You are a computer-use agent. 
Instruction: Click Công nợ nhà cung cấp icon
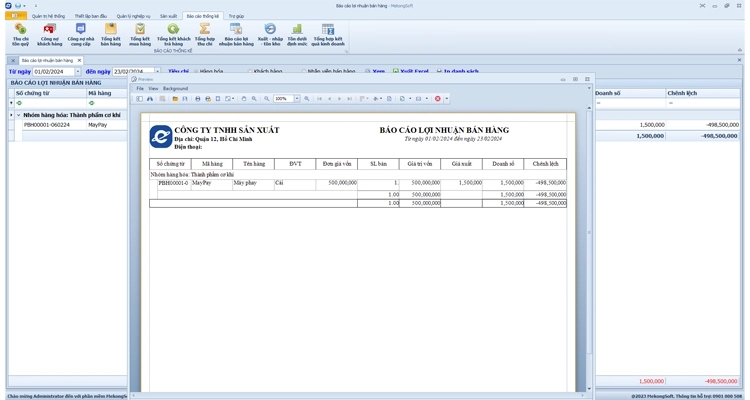click(79, 34)
